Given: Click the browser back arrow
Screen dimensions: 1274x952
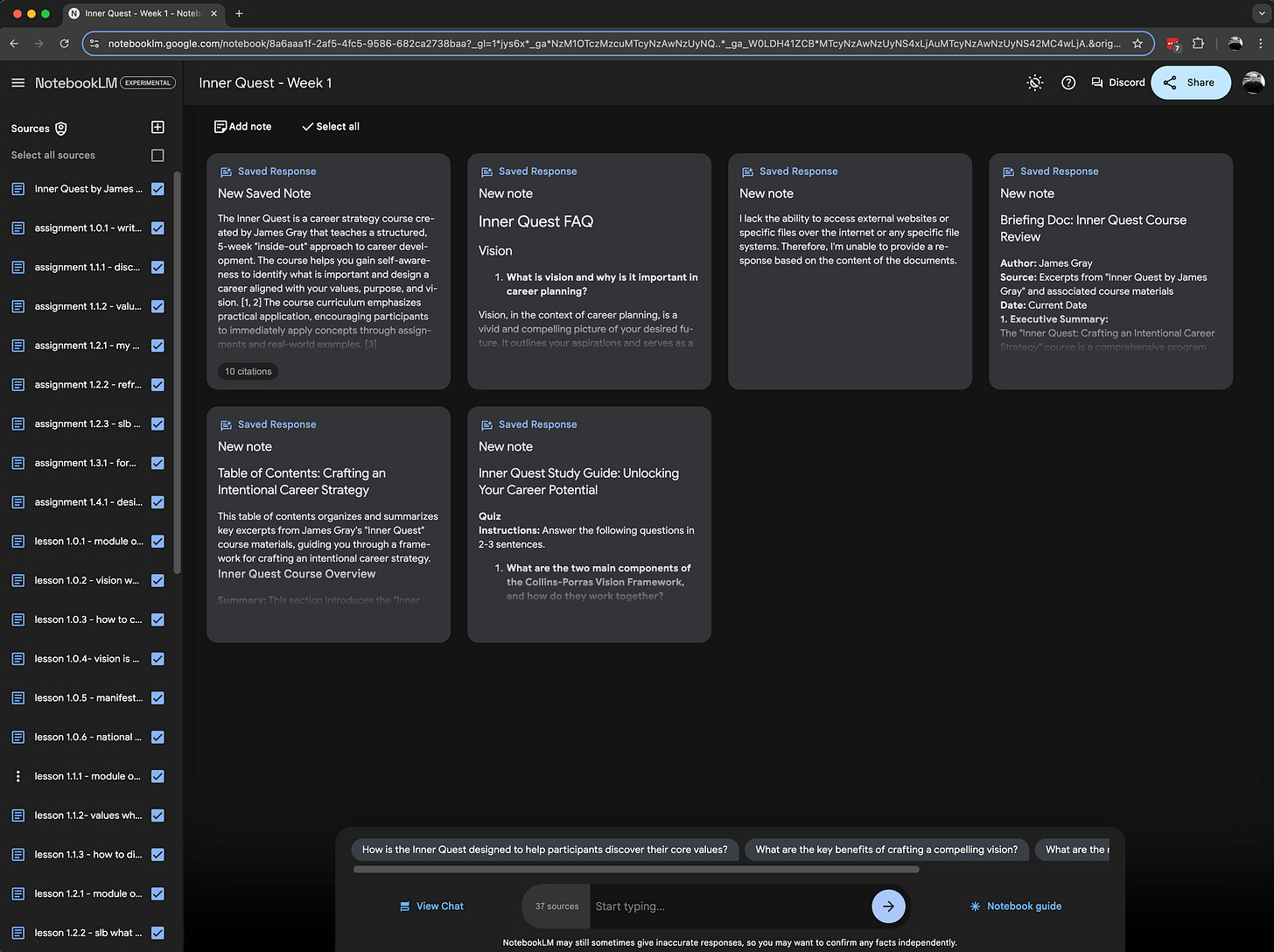Looking at the screenshot, I should click(14, 43).
